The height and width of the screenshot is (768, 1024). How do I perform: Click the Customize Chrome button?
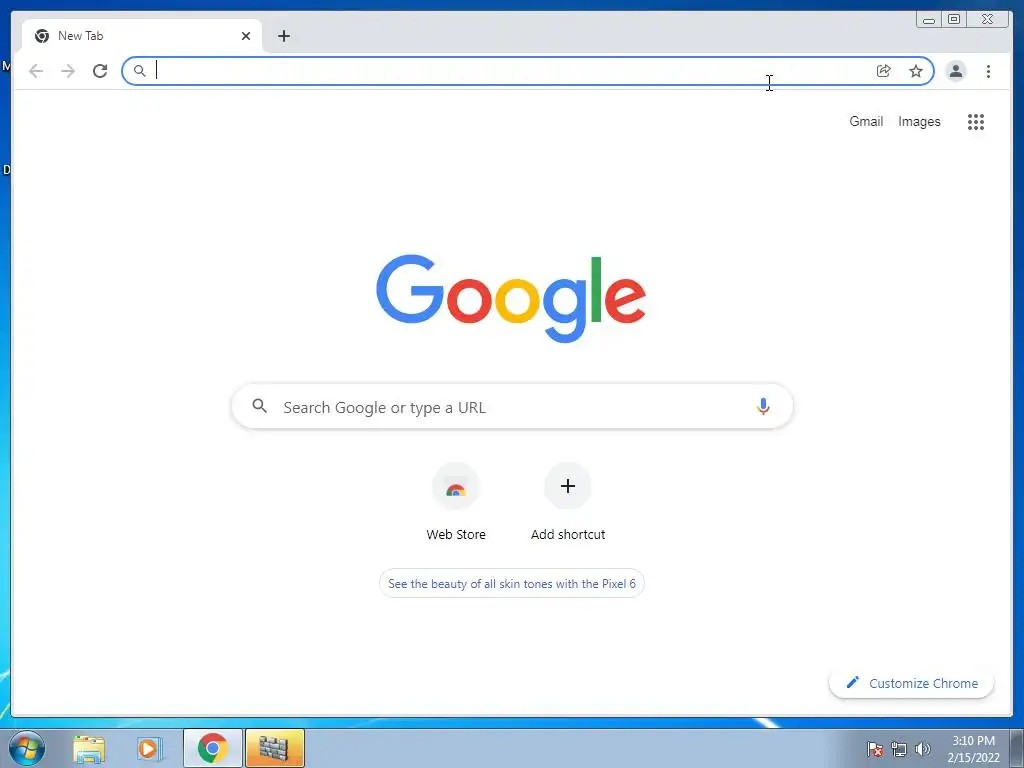pyautogui.click(x=912, y=683)
